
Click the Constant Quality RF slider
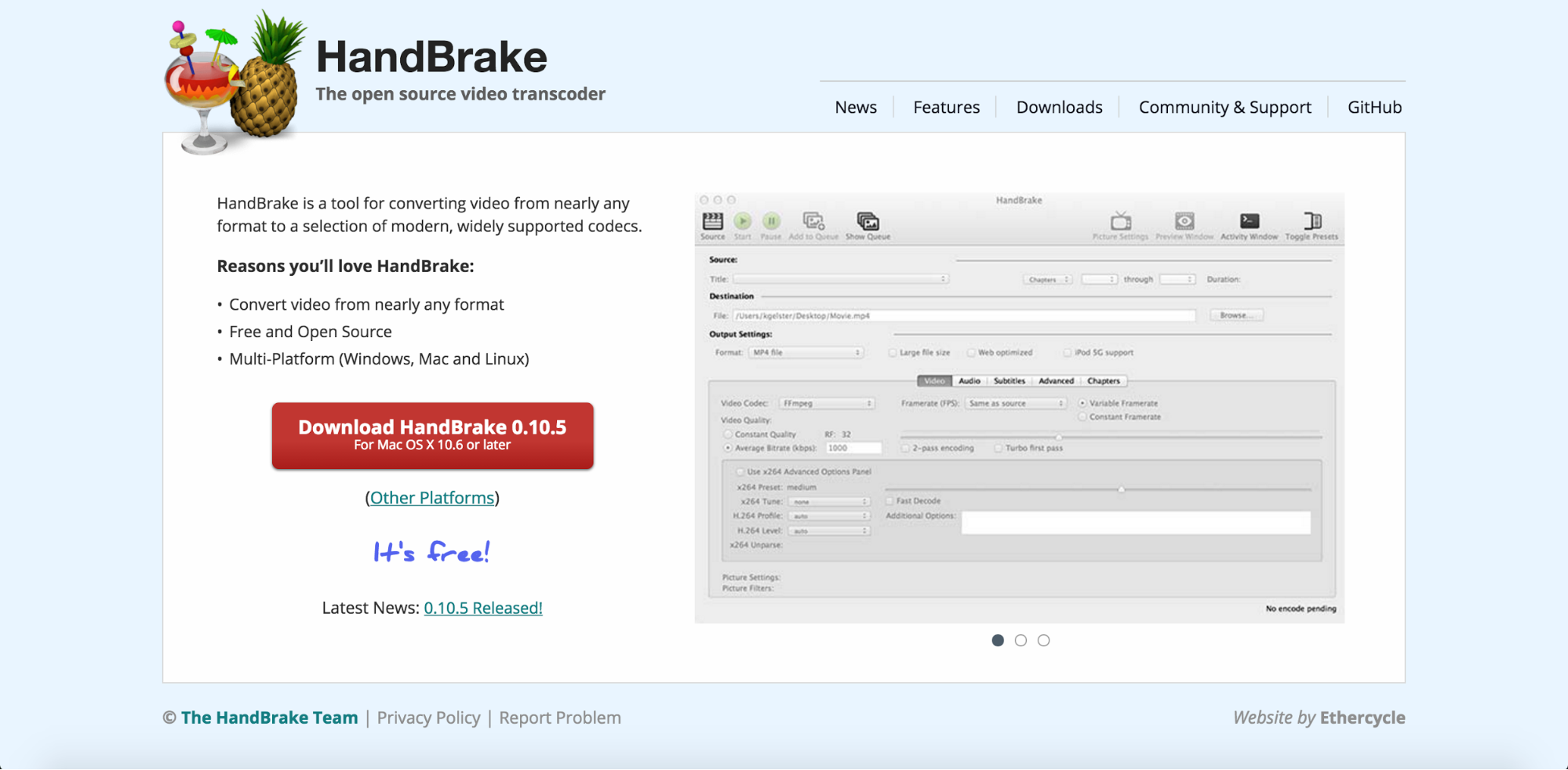pyautogui.click(x=1111, y=437)
